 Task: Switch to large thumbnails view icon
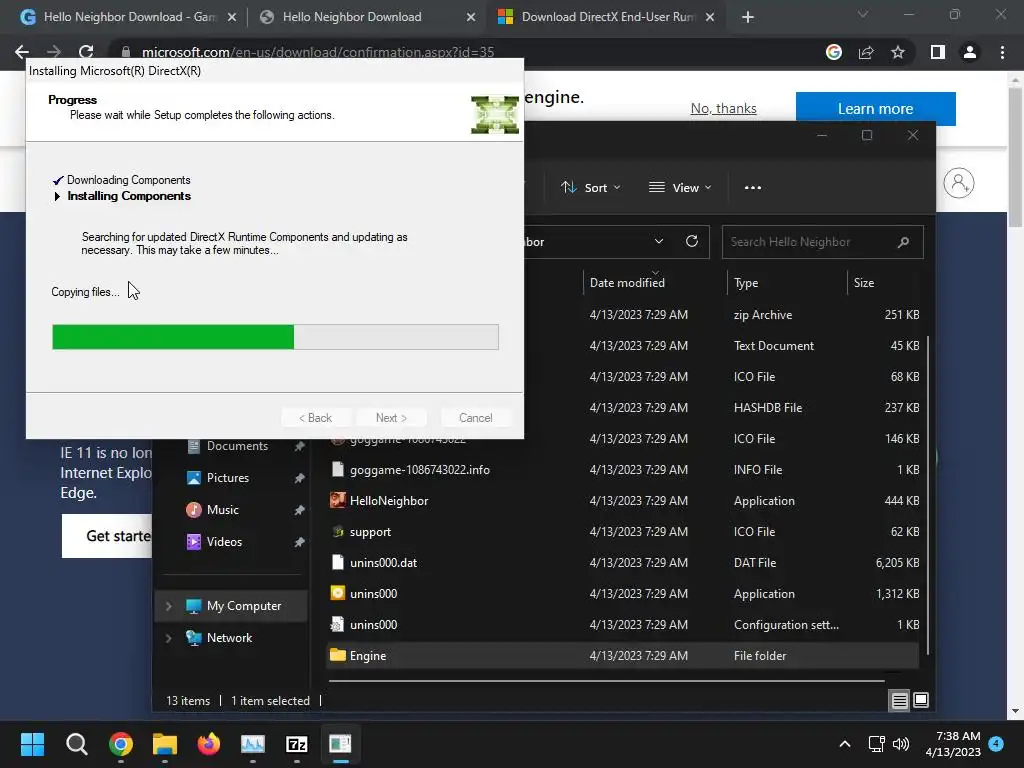pyautogui.click(x=921, y=701)
